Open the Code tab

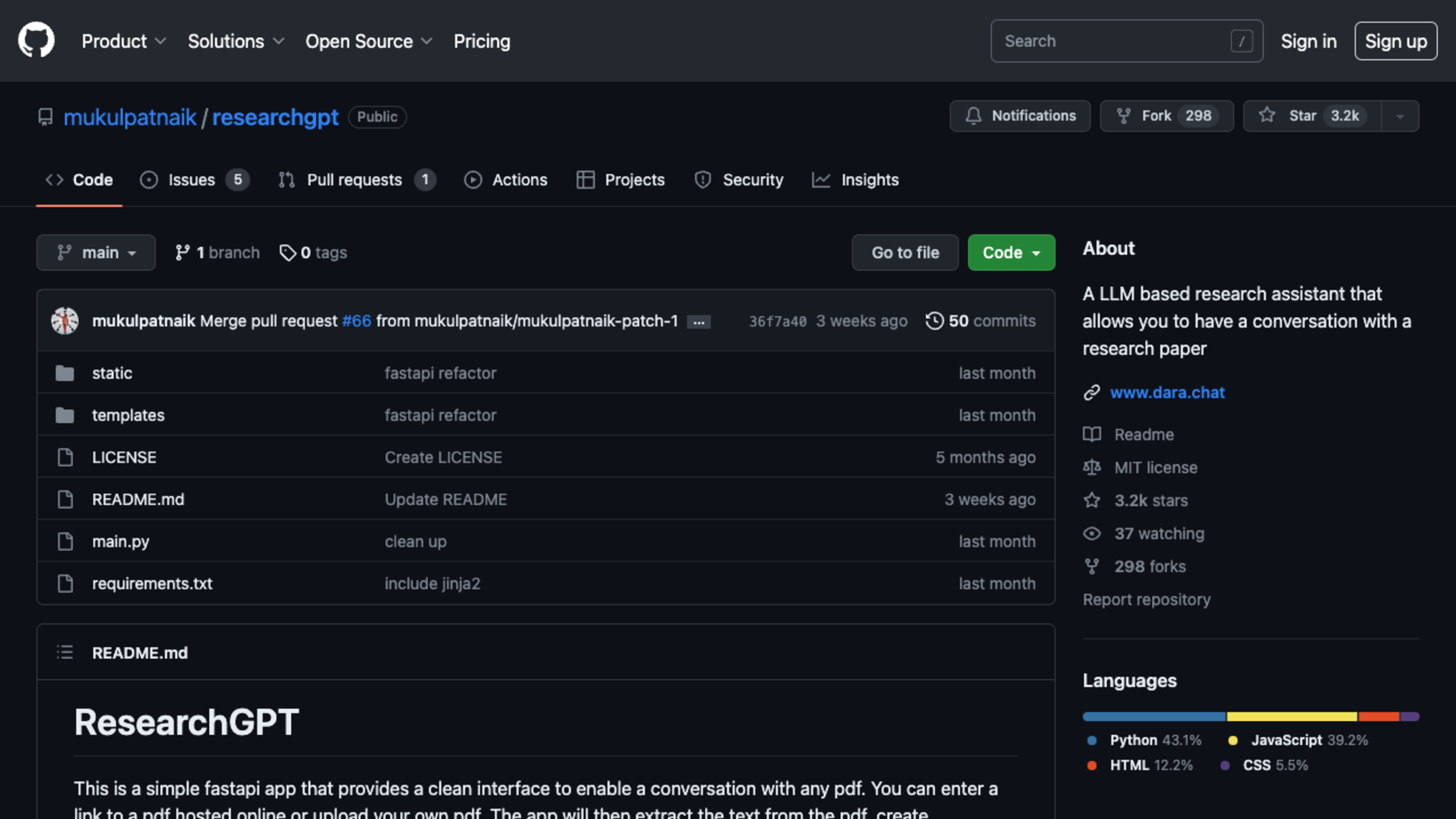tap(79, 180)
